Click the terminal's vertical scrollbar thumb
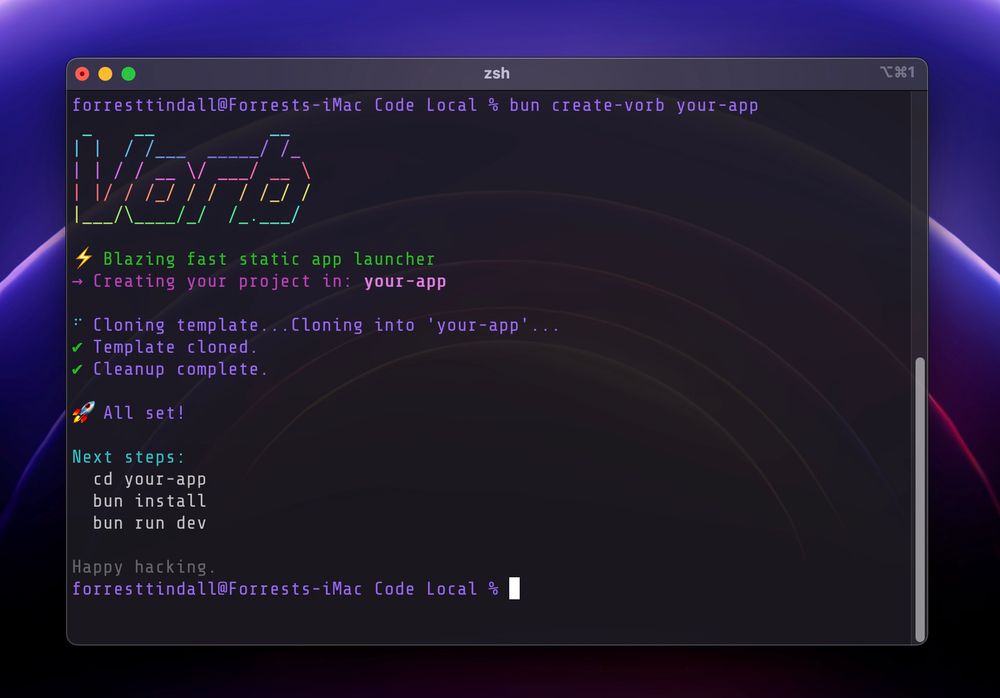The height and width of the screenshot is (698, 1000). click(920, 500)
